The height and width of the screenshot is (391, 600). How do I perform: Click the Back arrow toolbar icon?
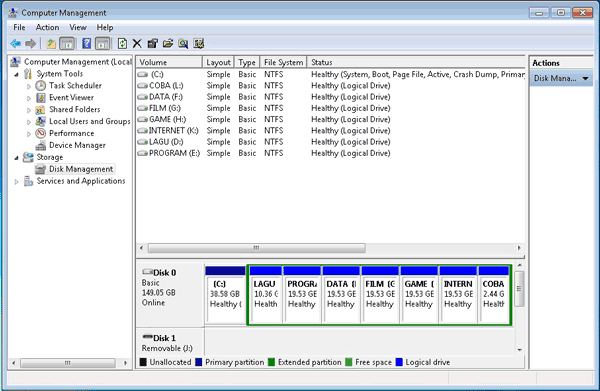tap(15, 44)
